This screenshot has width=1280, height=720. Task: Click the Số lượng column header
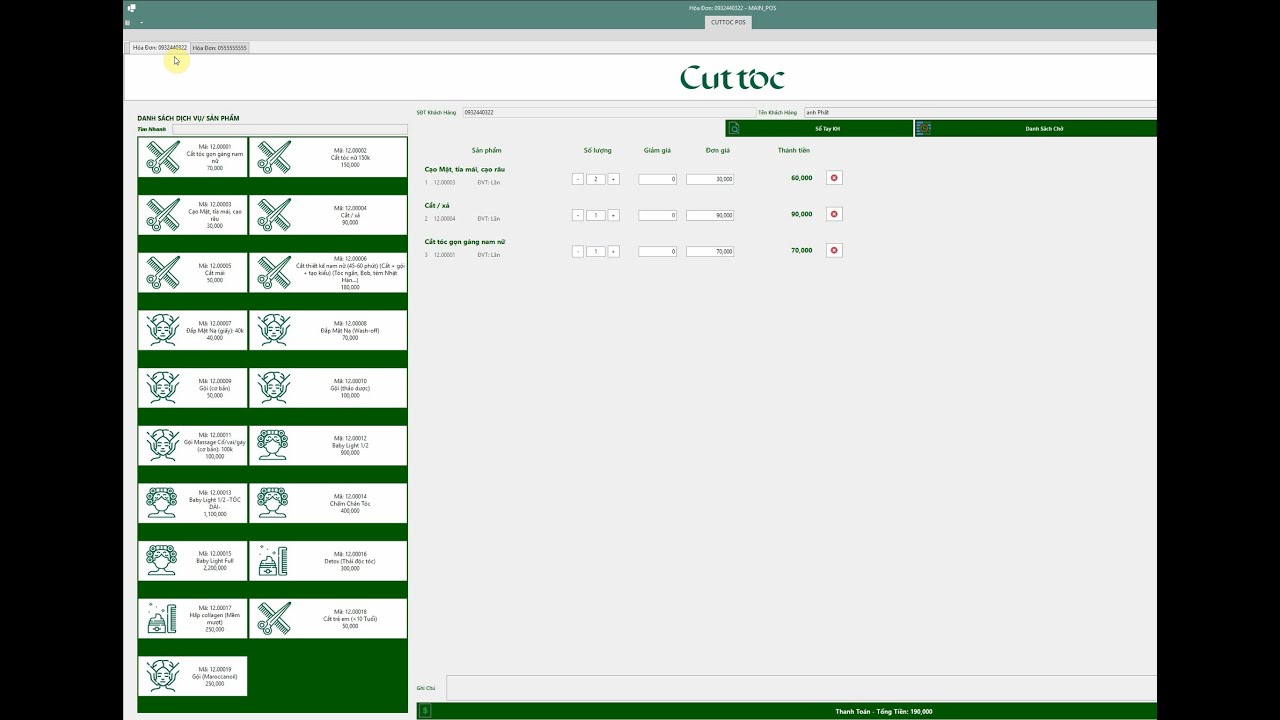597,150
